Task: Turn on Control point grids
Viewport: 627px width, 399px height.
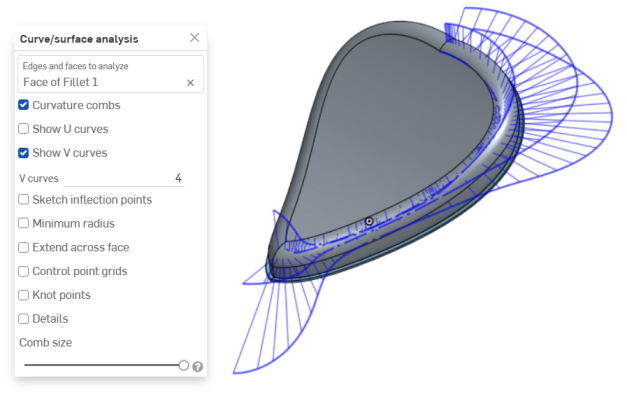Action: (x=24, y=271)
